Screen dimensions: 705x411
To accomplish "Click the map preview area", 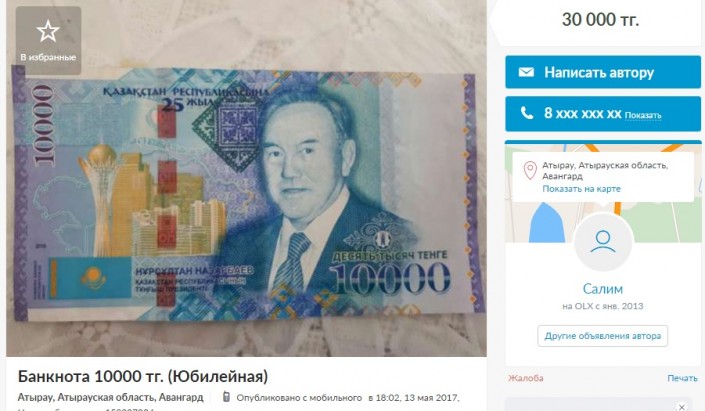I will 603,193.
